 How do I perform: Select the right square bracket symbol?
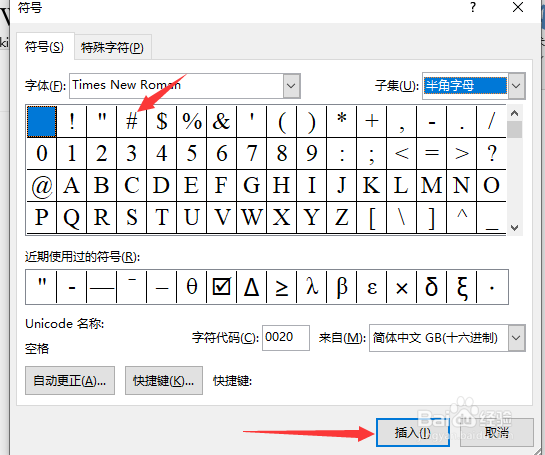click(x=432, y=218)
